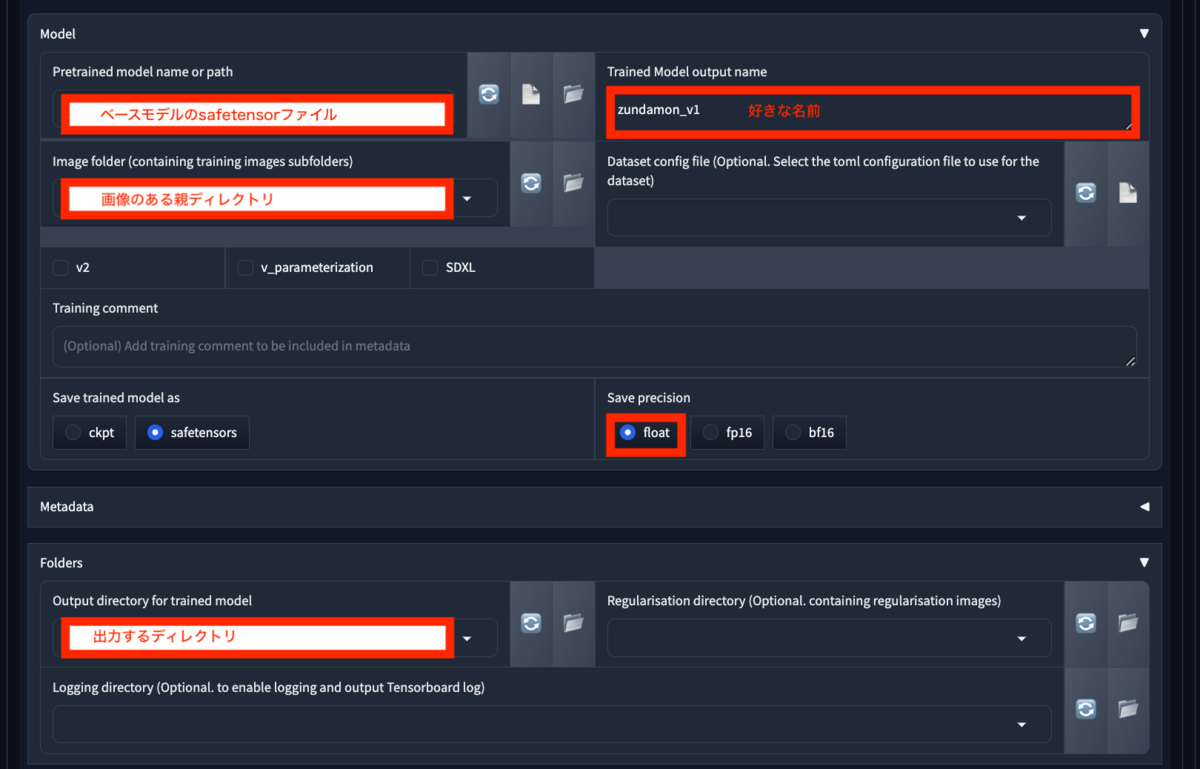Choose fp16 save precision
1200x769 pixels.
coord(727,433)
